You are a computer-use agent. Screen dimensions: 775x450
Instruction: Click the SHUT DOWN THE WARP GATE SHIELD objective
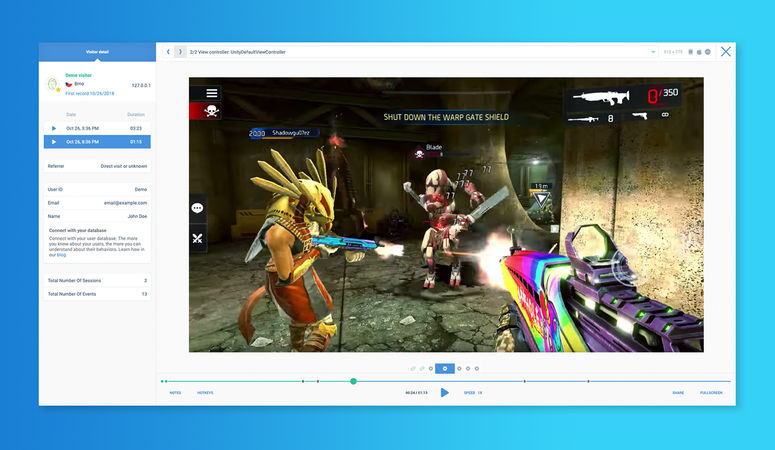coord(446,117)
